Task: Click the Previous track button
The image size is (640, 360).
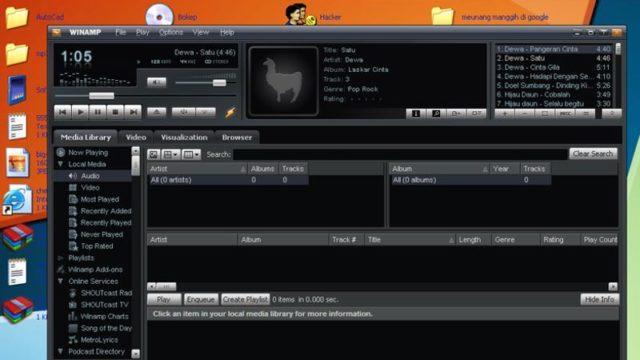Action: click(62, 112)
